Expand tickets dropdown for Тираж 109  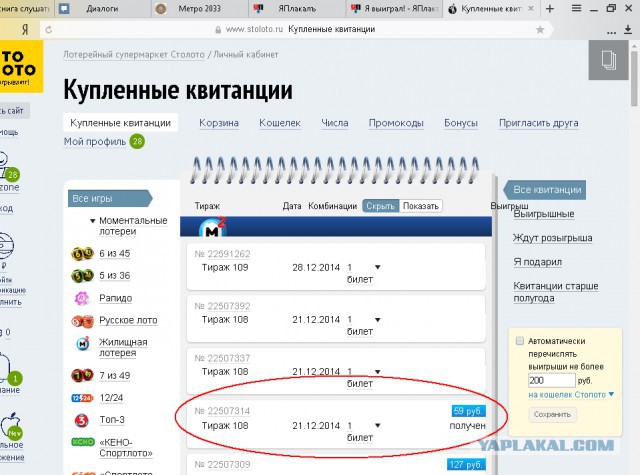pyautogui.click(x=378, y=267)
